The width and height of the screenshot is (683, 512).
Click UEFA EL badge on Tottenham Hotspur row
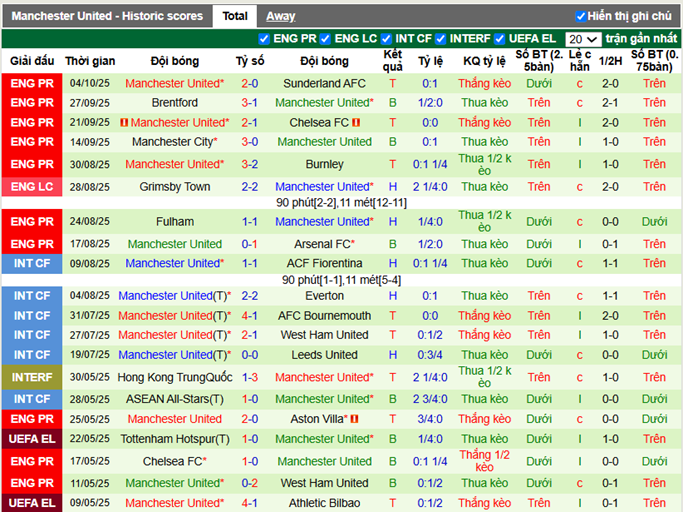32,439
